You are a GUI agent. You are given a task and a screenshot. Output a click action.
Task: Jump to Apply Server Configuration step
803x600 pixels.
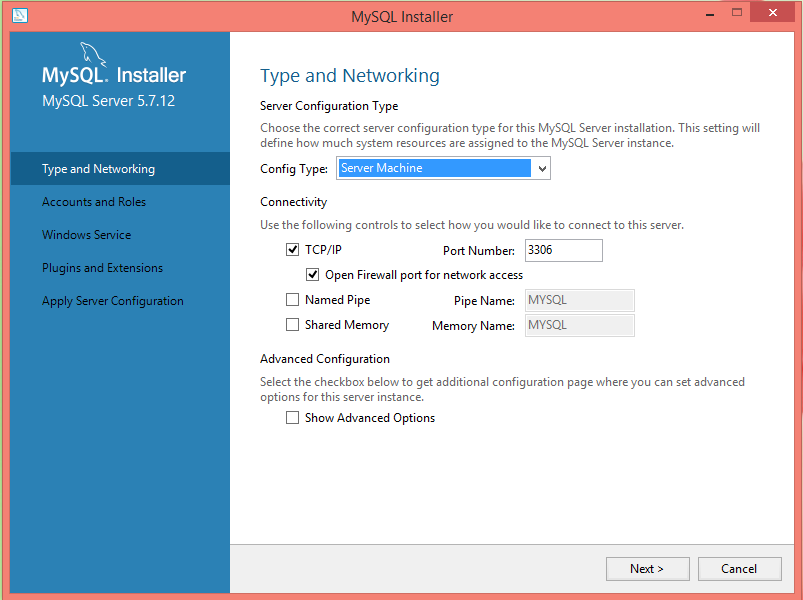113,301
